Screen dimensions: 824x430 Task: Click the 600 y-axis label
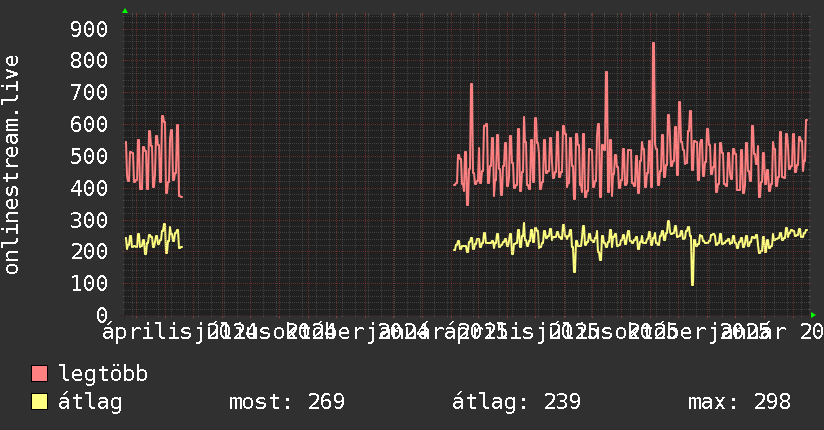pyautogui.click(x=89, y=125)
